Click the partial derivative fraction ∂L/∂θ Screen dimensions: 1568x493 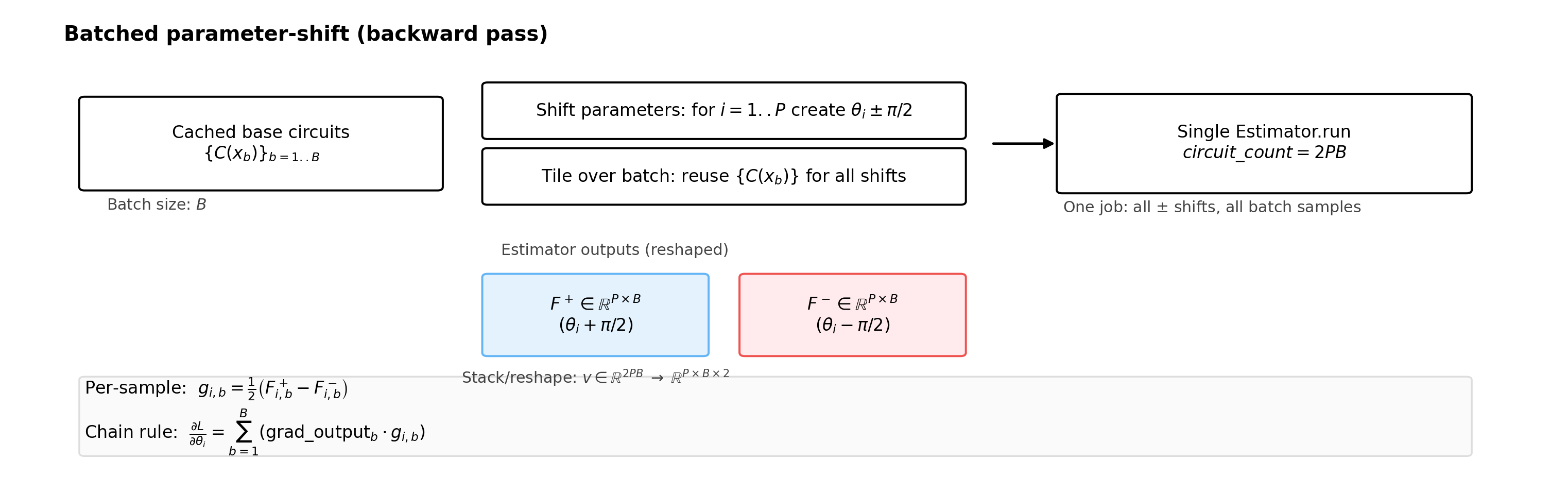coord(198,433)
